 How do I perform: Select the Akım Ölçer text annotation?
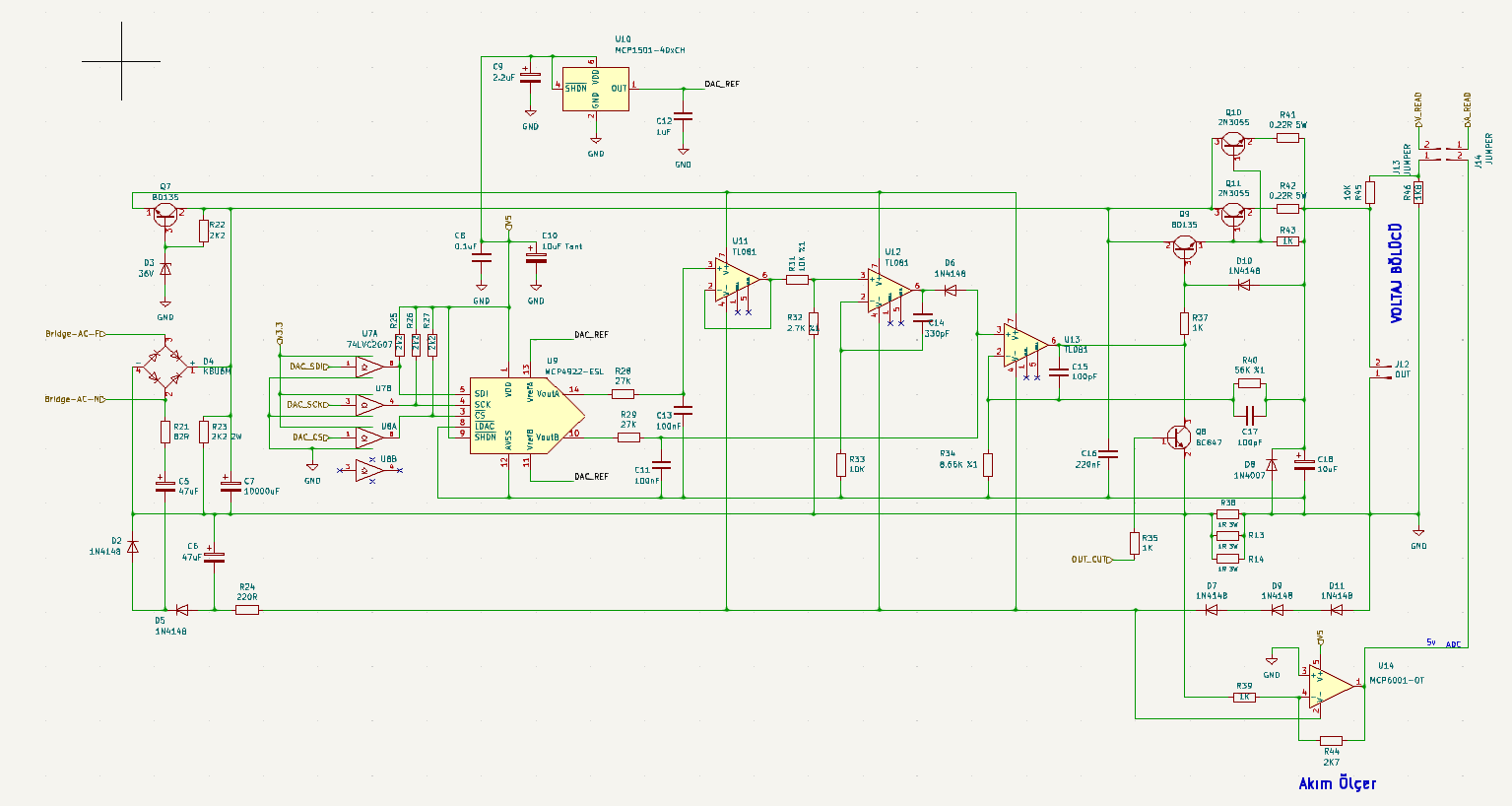coord(1338,783)
